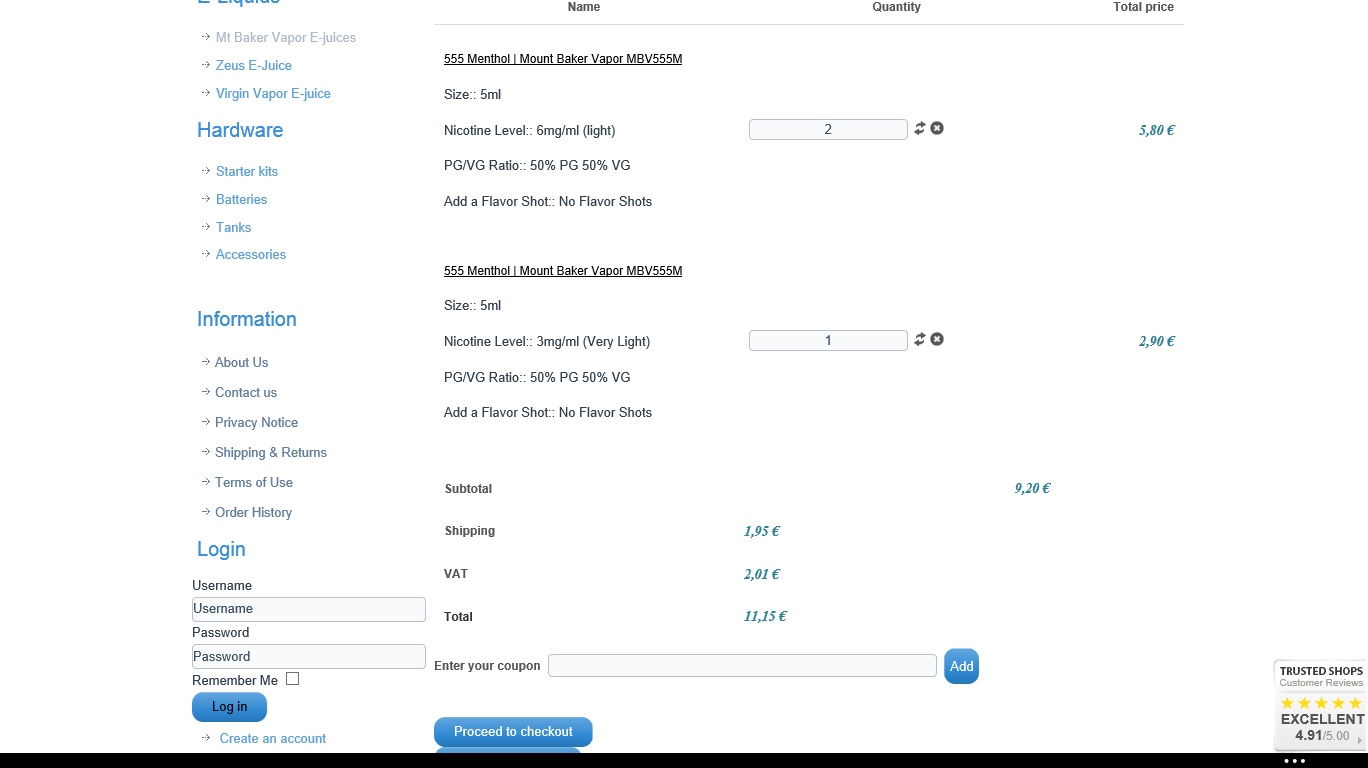The width and height of the screenshot is (1368, 768).
Task: Read the Privacy Notice
Action: [256, 422]
